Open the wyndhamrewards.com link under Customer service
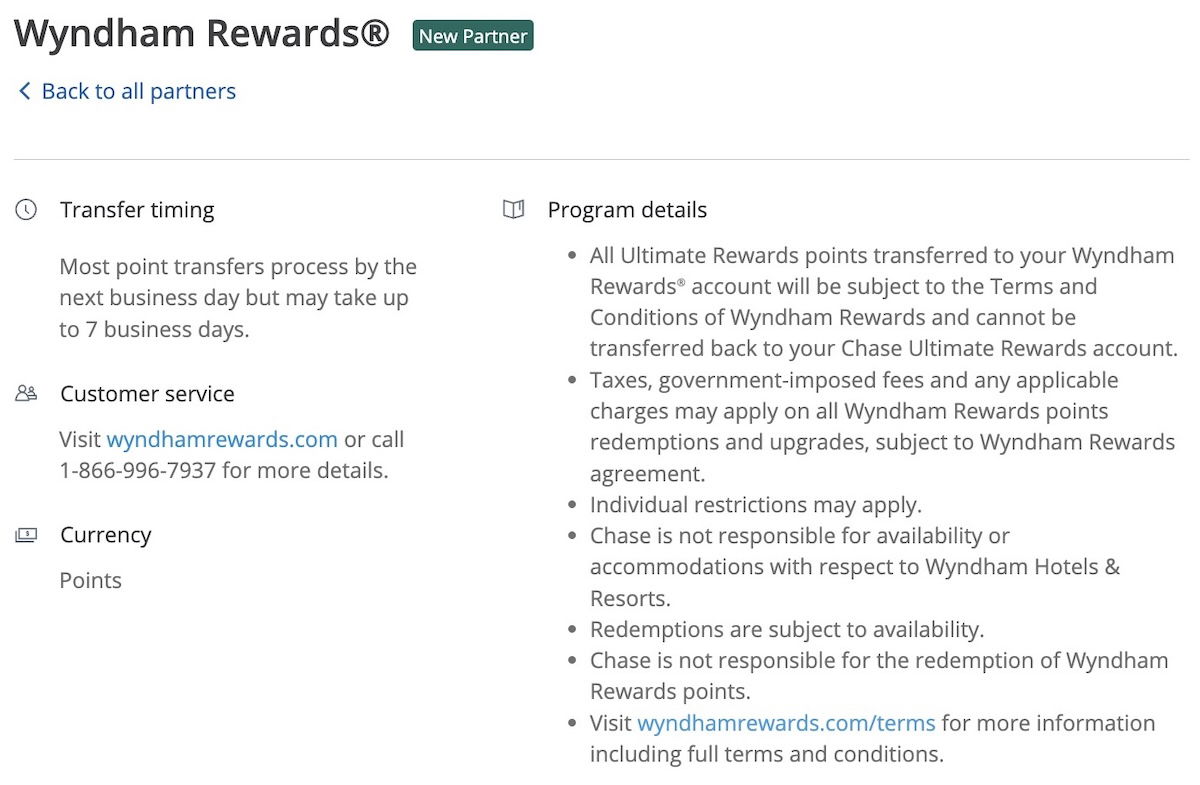 [221, 439]
